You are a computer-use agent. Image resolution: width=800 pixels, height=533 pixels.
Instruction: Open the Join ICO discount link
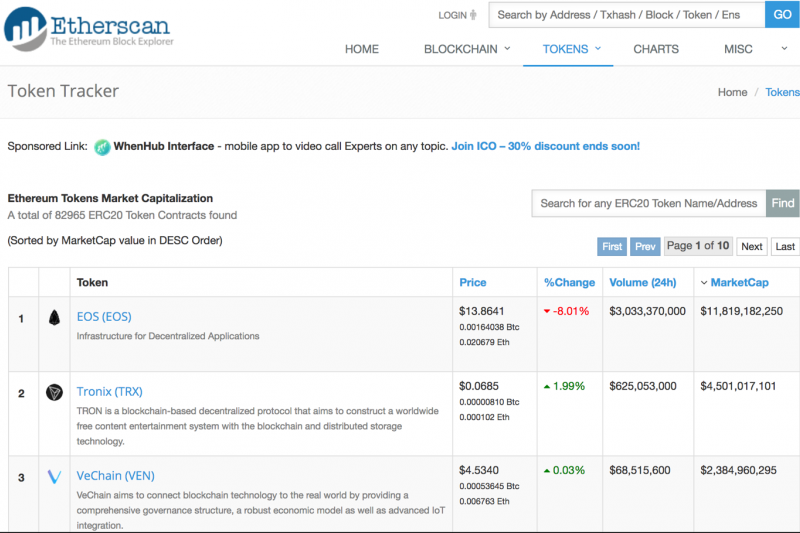tap(545, 146)
